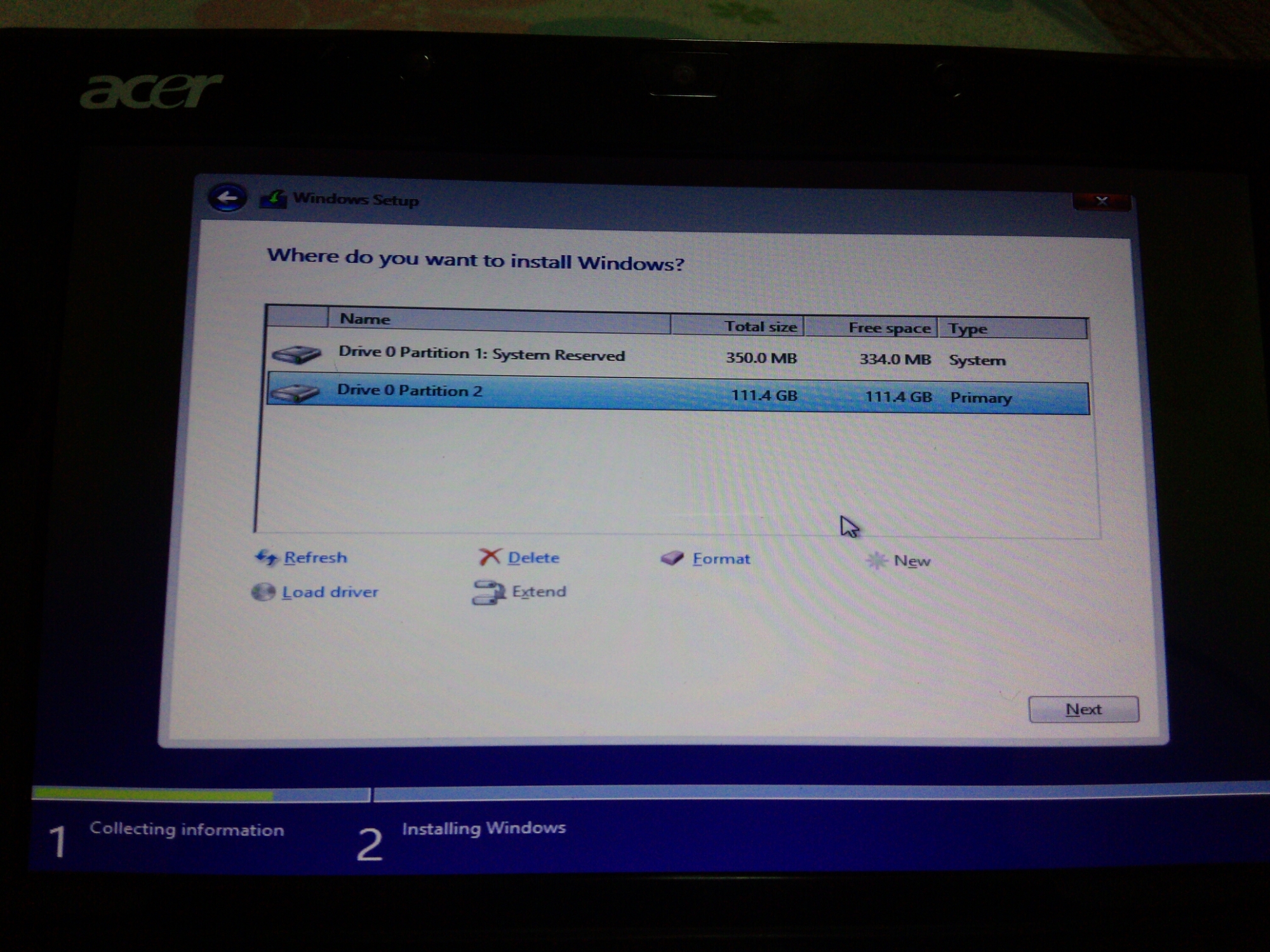
Task: Click the Installing Windows step label
Action: 484,828
